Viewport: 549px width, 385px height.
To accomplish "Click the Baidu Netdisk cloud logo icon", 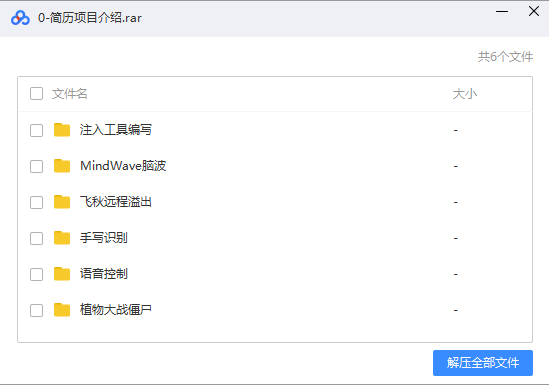I will click(x=20, y=18).
